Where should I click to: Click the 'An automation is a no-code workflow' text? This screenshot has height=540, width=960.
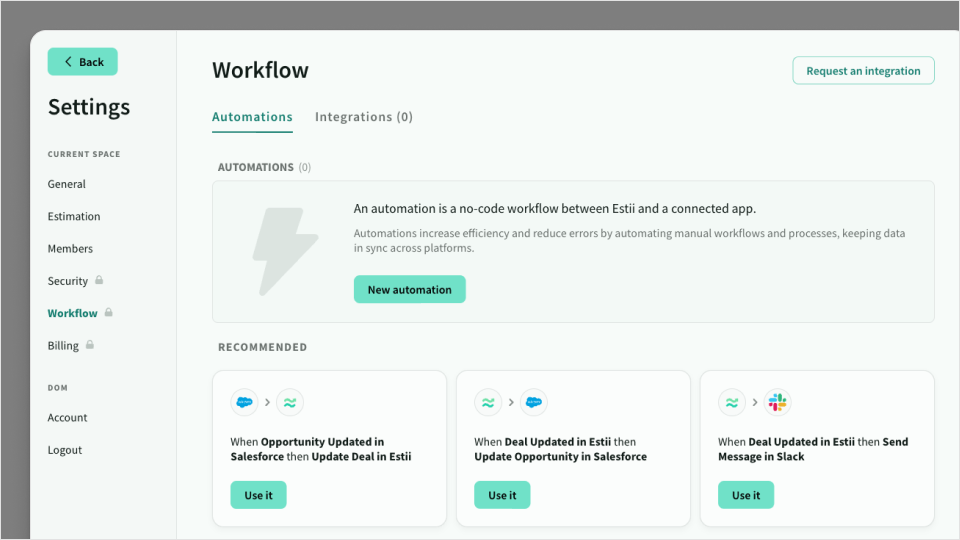click(555, 209)
